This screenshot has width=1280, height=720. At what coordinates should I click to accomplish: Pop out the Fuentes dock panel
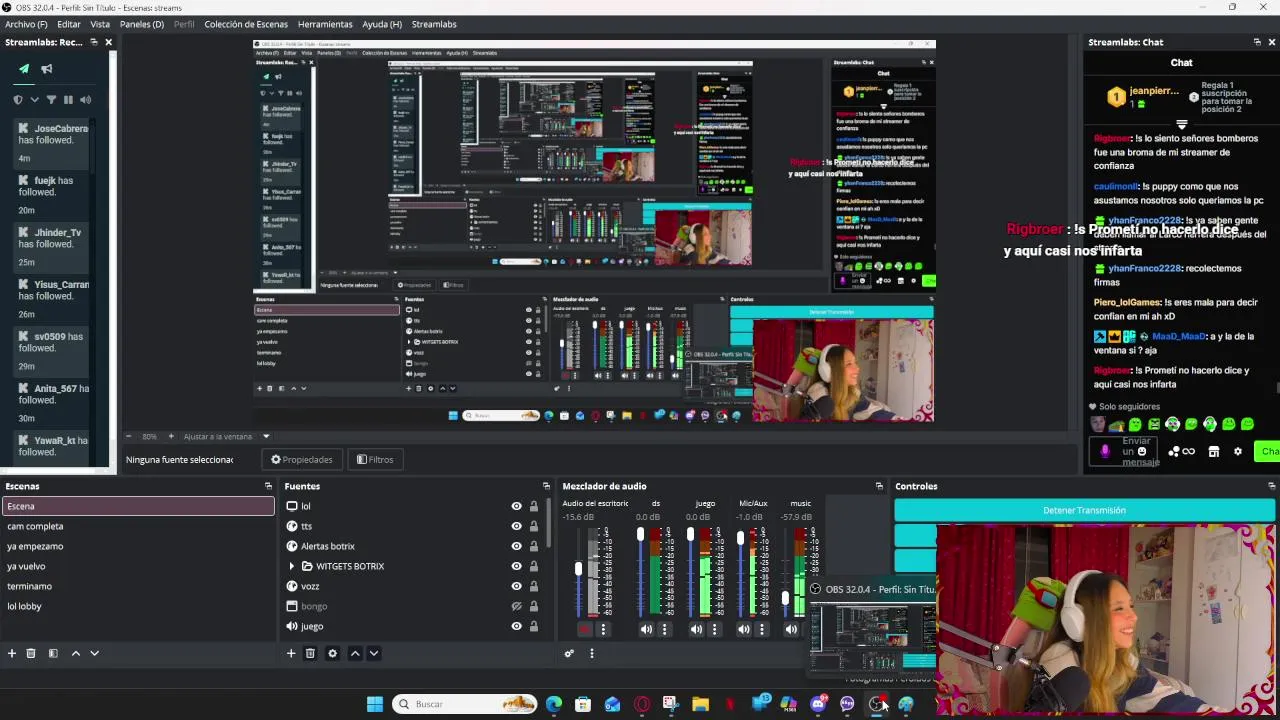point(546,486)
